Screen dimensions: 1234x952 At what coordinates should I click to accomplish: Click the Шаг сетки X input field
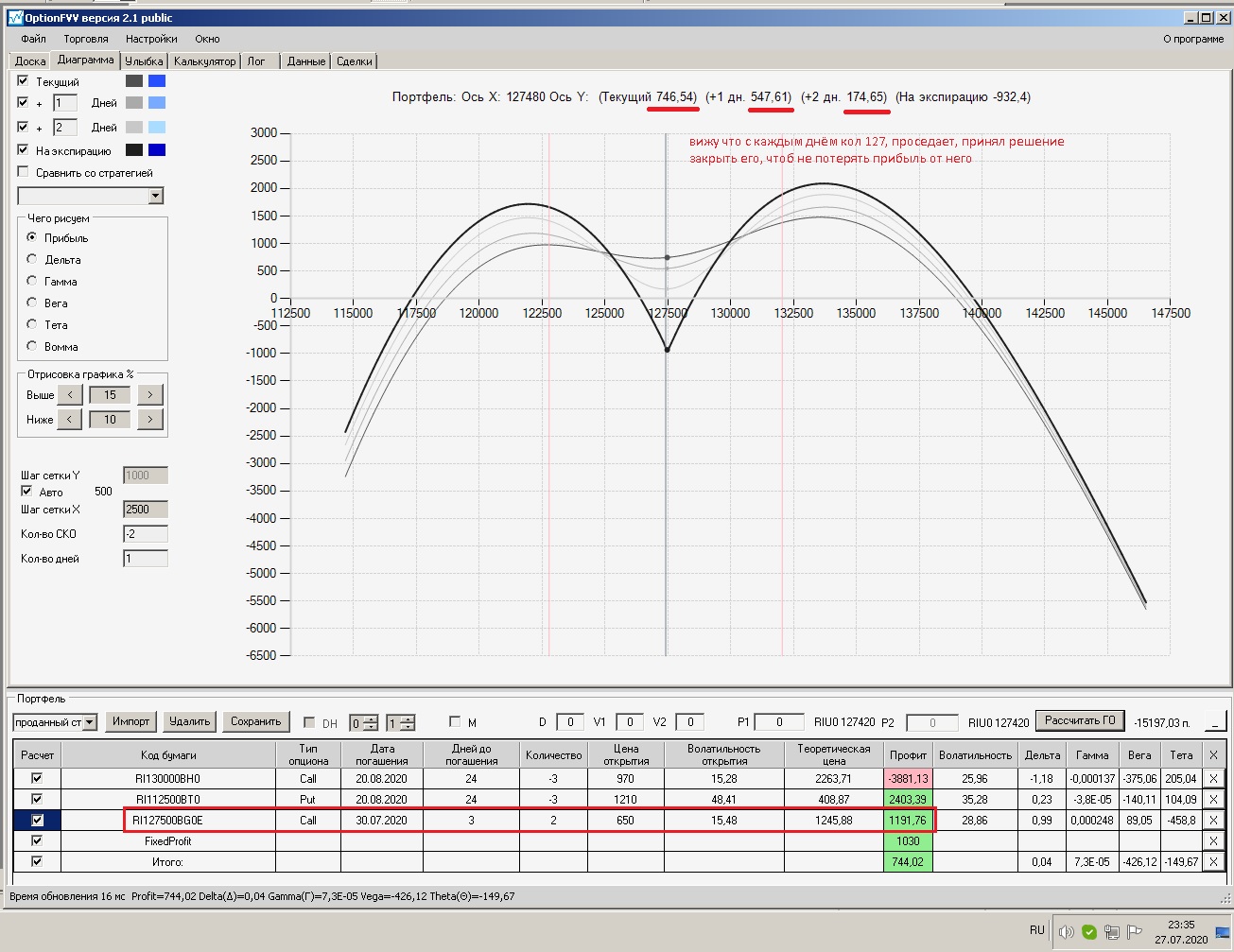(x=145, y=510)
